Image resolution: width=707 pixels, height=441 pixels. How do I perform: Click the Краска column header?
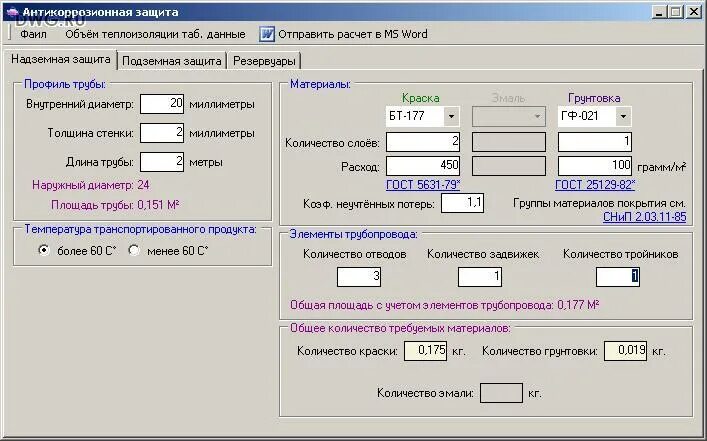pos(421,98)
